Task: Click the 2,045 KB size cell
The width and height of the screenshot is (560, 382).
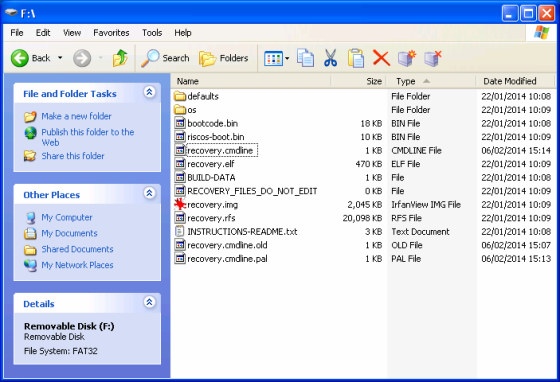Action: [x=365, y=205]
